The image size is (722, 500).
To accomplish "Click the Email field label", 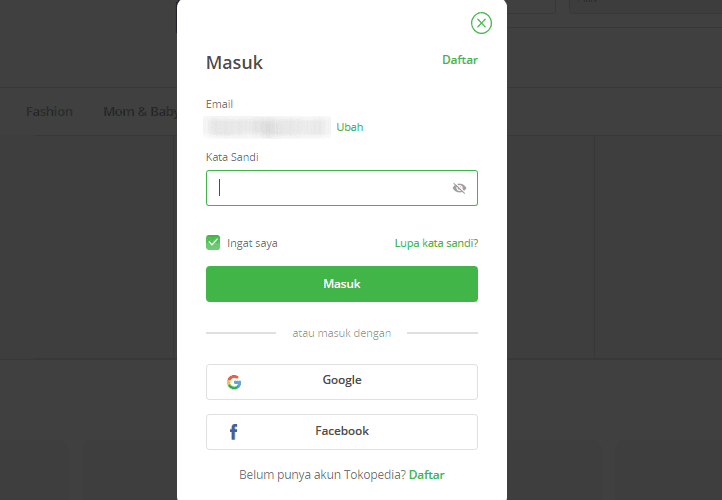I will click(x=219, y=104).
